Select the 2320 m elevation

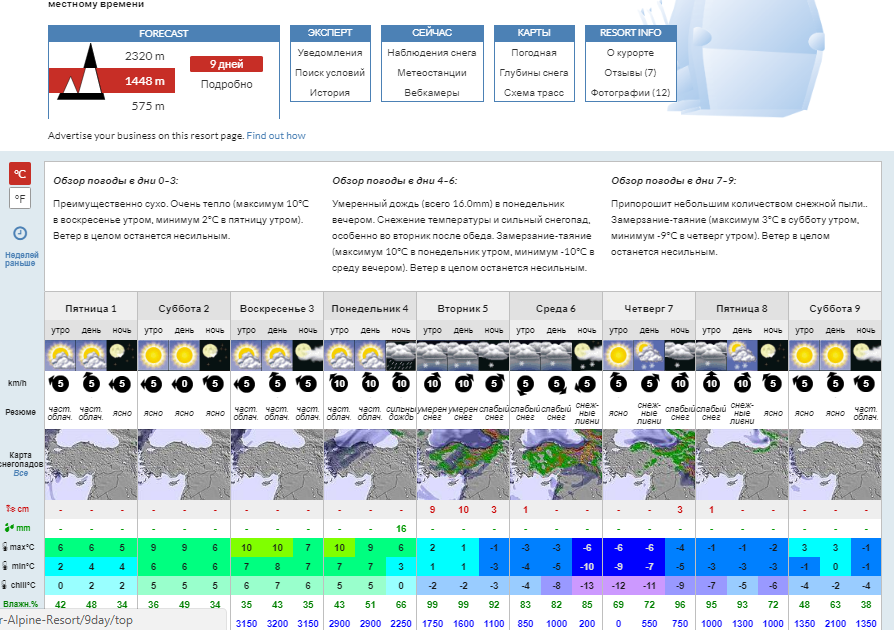(145, 56)
